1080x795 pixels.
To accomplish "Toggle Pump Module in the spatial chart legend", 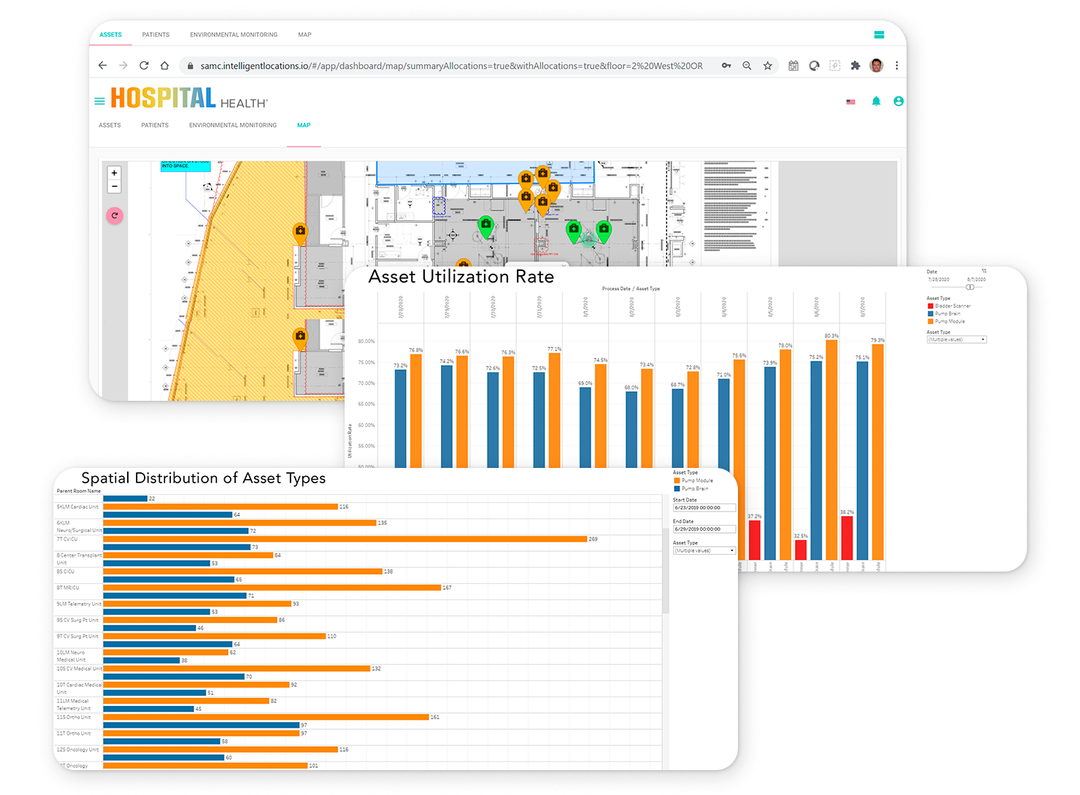I will pyautogui.click(x=690, y=480).
